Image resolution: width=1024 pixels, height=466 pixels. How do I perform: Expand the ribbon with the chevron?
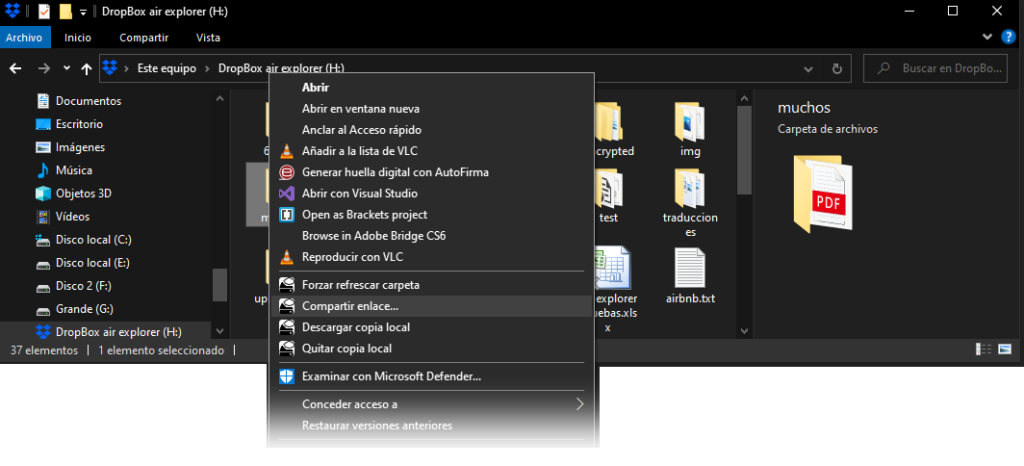[x=987, y=37]
